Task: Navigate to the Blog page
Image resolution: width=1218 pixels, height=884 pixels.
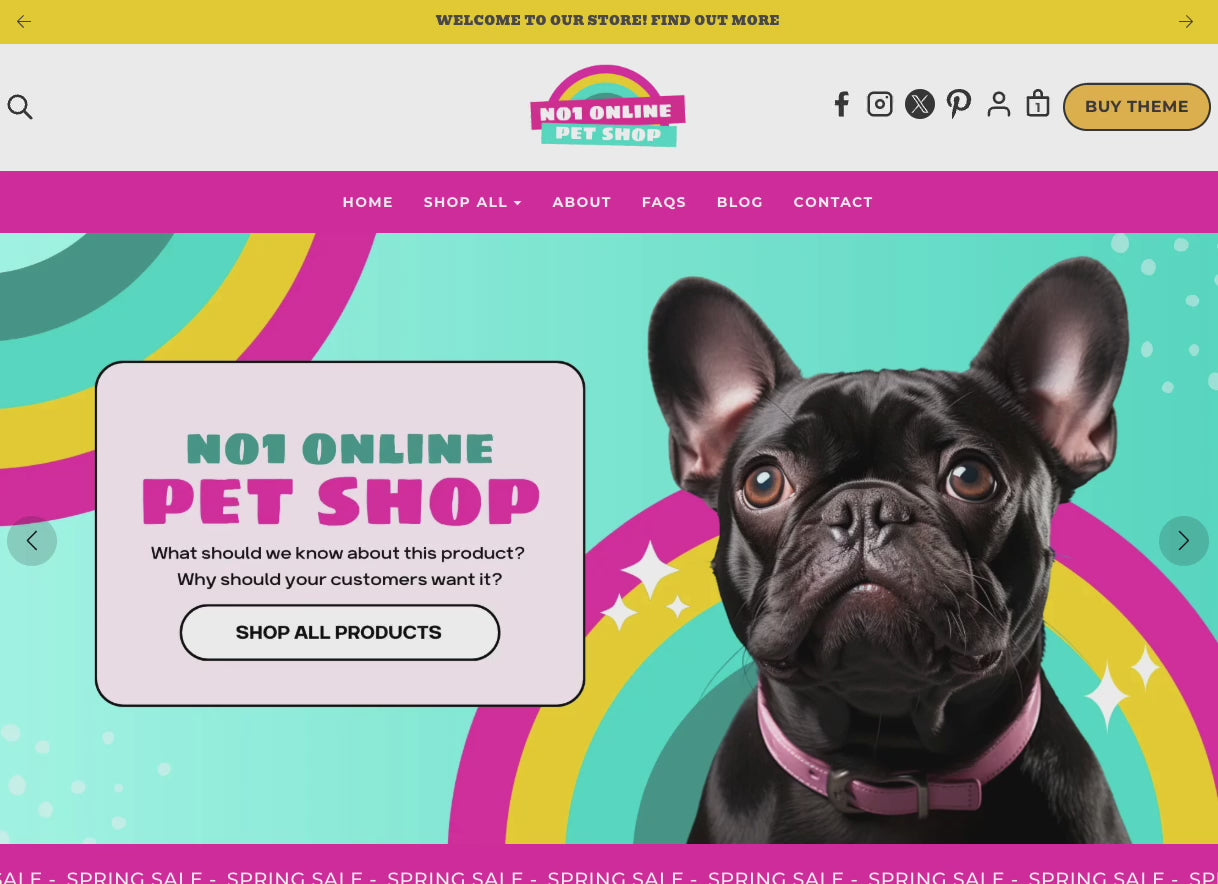Action: coord(740,202)
